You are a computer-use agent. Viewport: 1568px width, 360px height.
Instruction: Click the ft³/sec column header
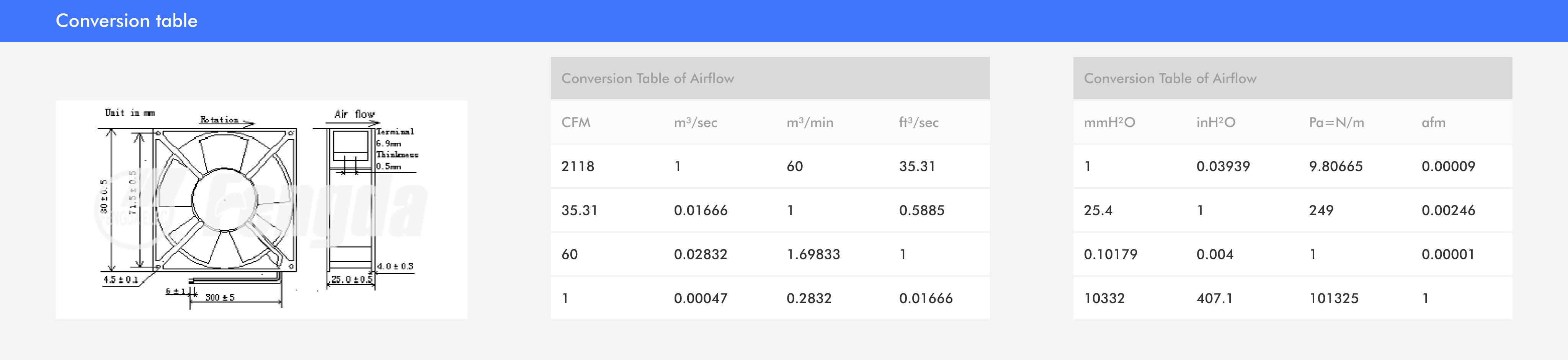tap(918, 122)
